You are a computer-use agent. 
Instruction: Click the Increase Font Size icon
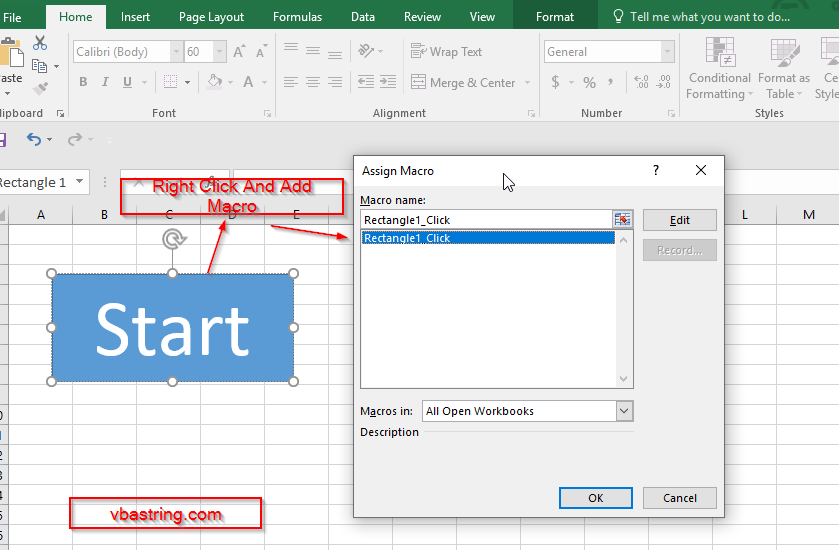pyautogui.click(x=238, y=52)
